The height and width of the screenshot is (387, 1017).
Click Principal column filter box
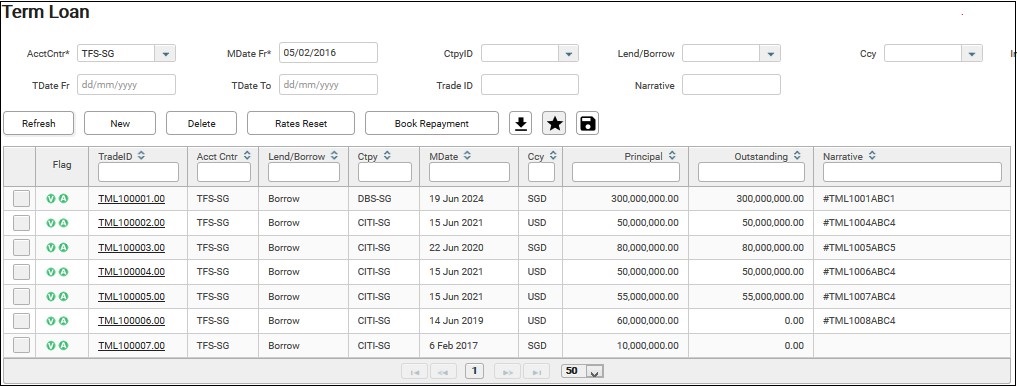pyautogui.click(x=626, y=172)
